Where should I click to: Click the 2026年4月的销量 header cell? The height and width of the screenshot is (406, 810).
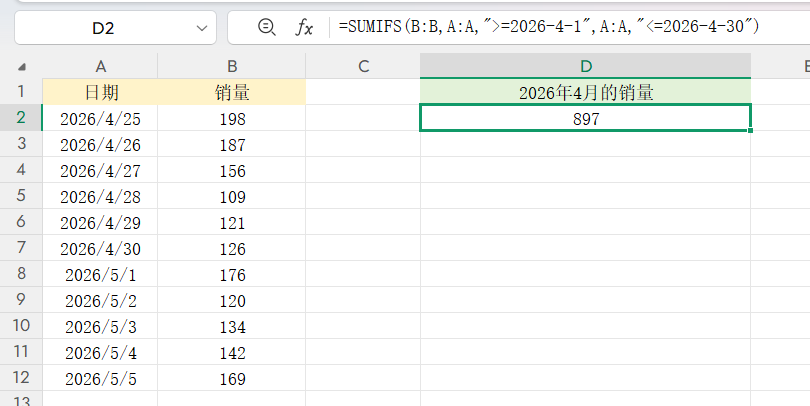point(585,92)
